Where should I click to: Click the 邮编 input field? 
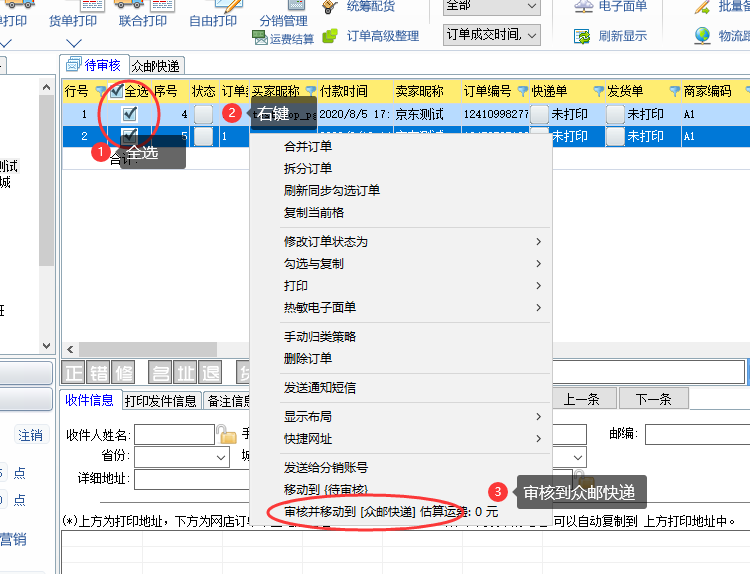click(697, 434)
